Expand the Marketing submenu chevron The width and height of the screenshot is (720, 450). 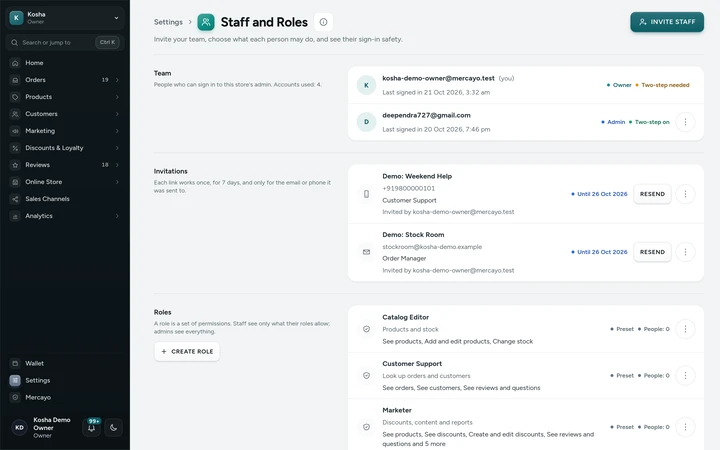pyautogui.click(x=117, y=131)
